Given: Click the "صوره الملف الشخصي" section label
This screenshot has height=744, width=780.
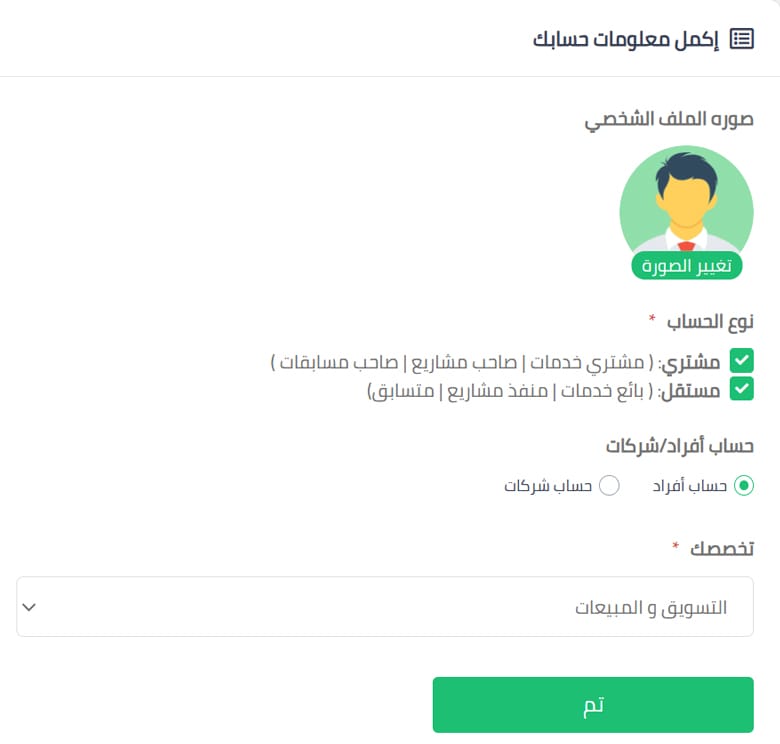Looking at the screenshot, I should (x=669, y=121).
